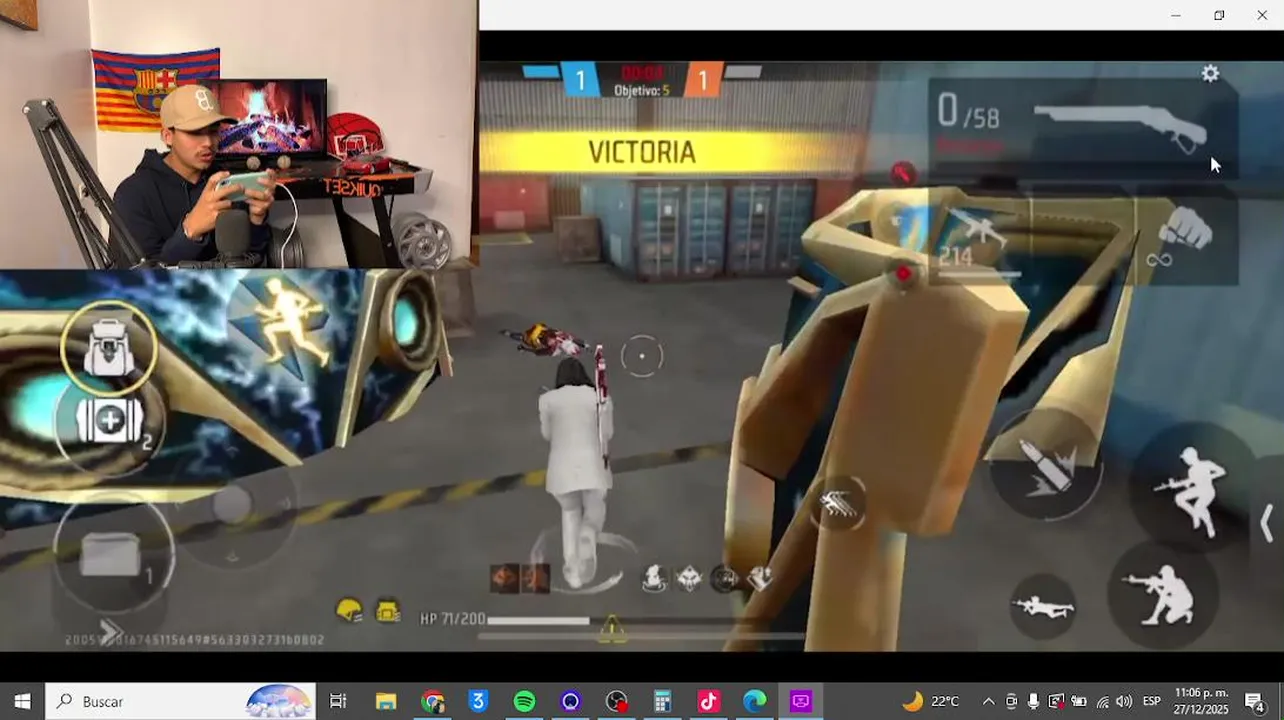Viewport: 1284px width, 720px height.
Task: Click the yellow helmet status icon
Action: pos(348,610)
